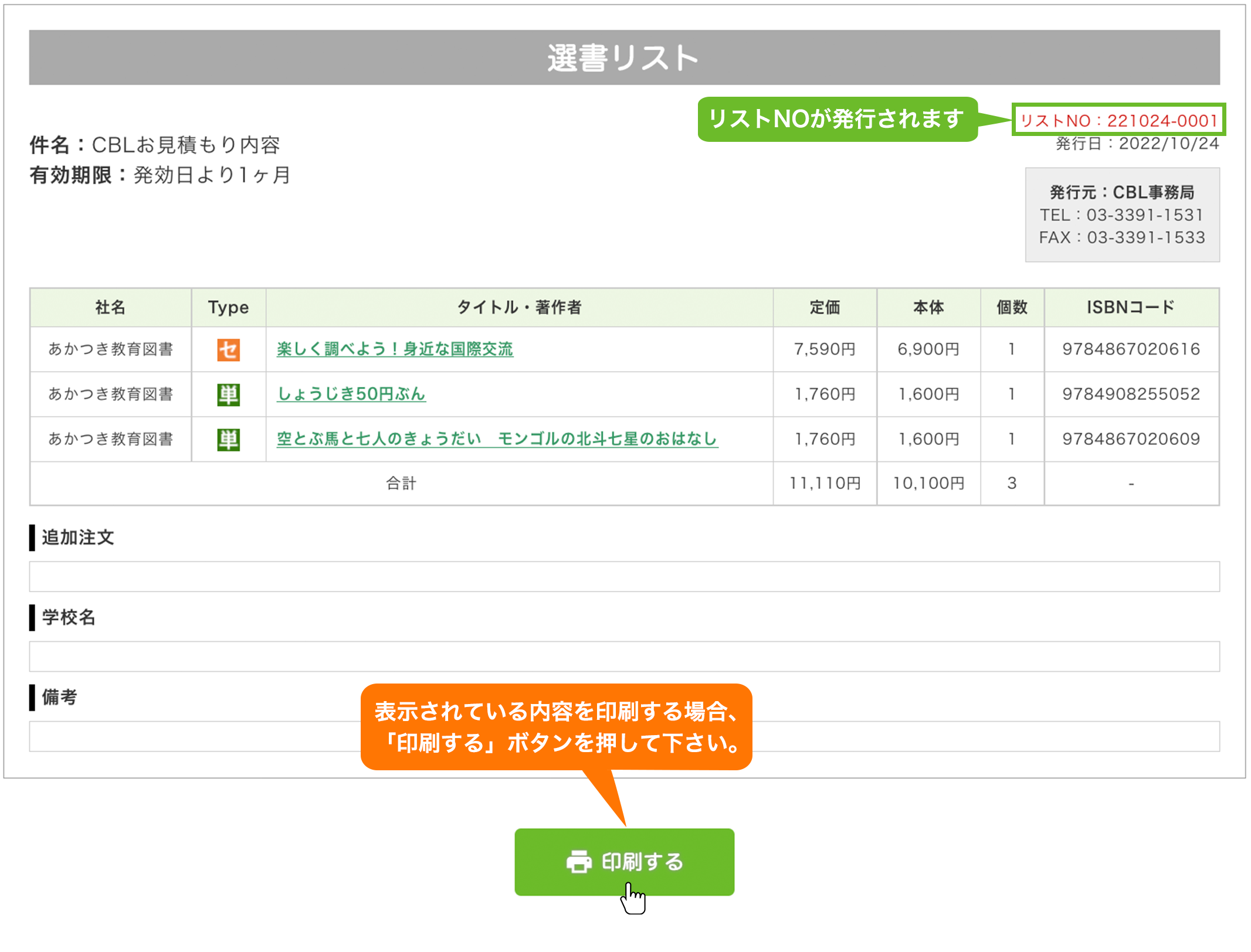Click ISBN 9784908255052
Screen dimensions: 1251x952
pyautogui.click(x=1131, y=394)
